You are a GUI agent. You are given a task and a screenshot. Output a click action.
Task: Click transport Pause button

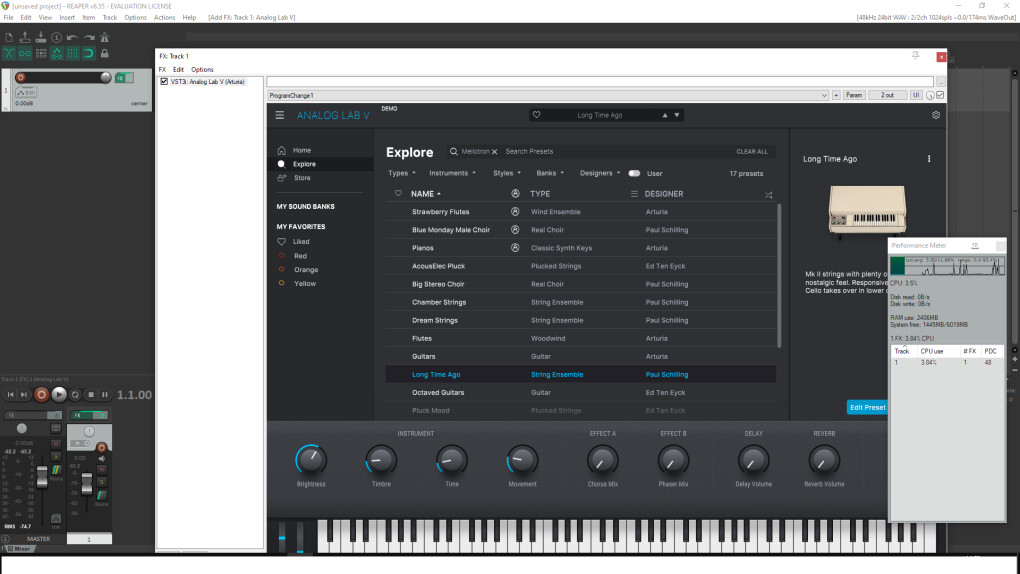pyautogui.click(x=105, y=394)
